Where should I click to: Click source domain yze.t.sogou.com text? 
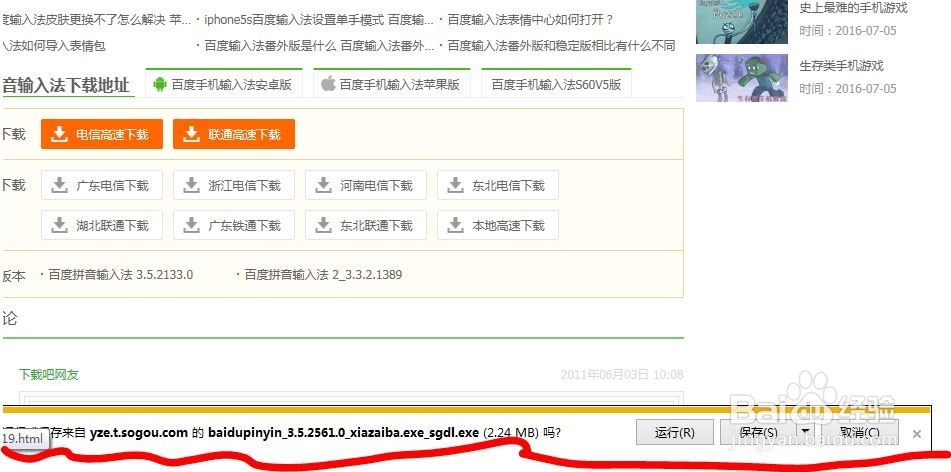coord(139,433)
